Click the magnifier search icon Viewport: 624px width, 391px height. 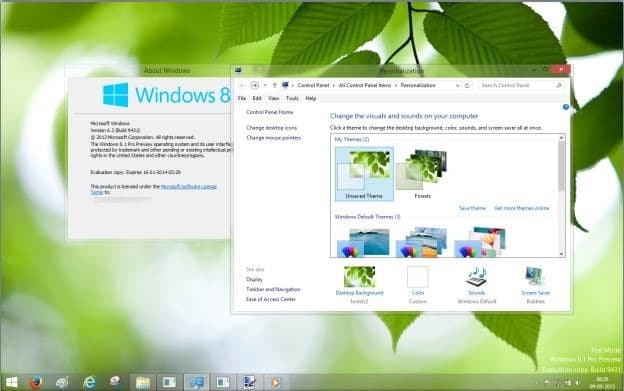pos(558,85)
